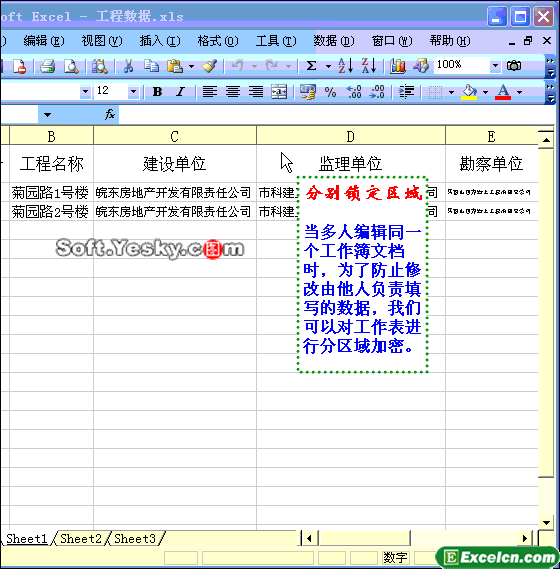This screenshot has height=569, width=560.
Task: Open the 100% zoom dropdown
Action: pos(495,66)
